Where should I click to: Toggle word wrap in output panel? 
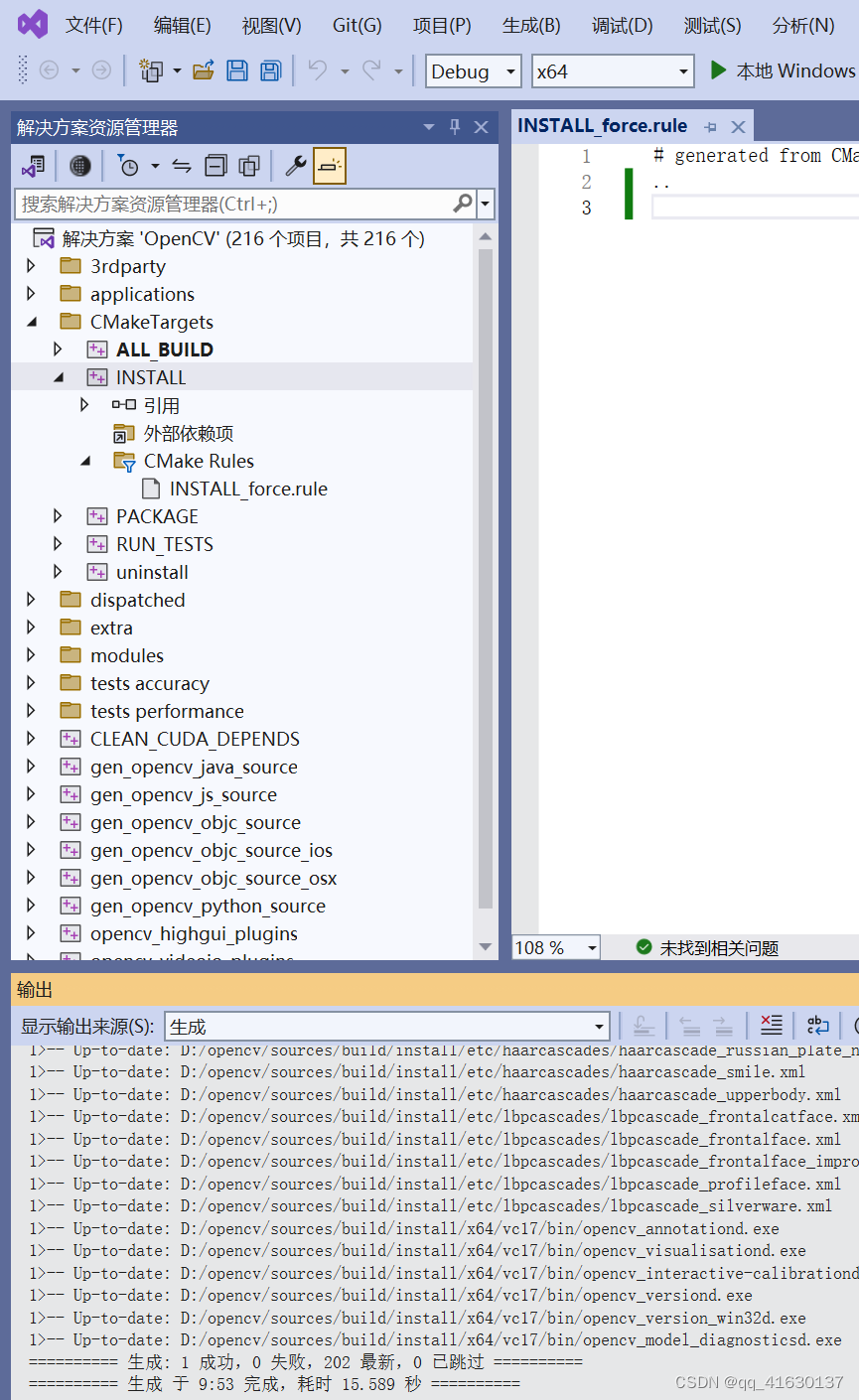(817, 1026)
